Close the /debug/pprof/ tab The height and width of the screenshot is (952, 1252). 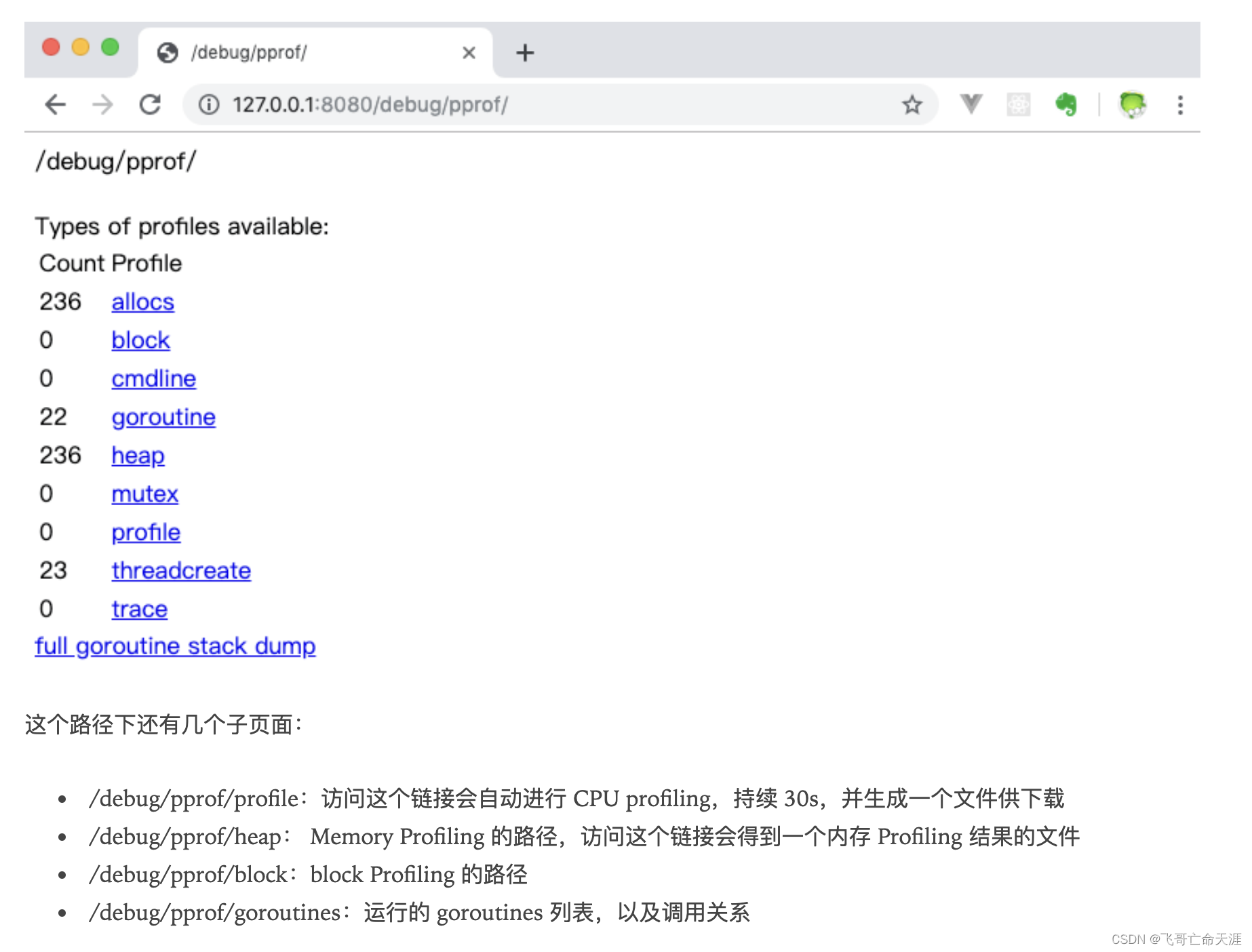(x=469, y=53)
